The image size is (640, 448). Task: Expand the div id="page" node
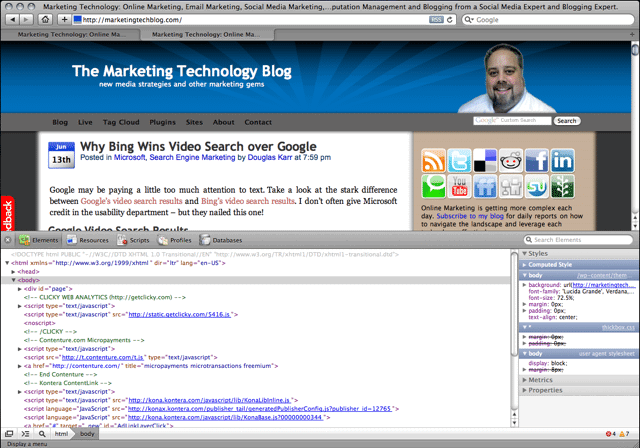[20, 289]
